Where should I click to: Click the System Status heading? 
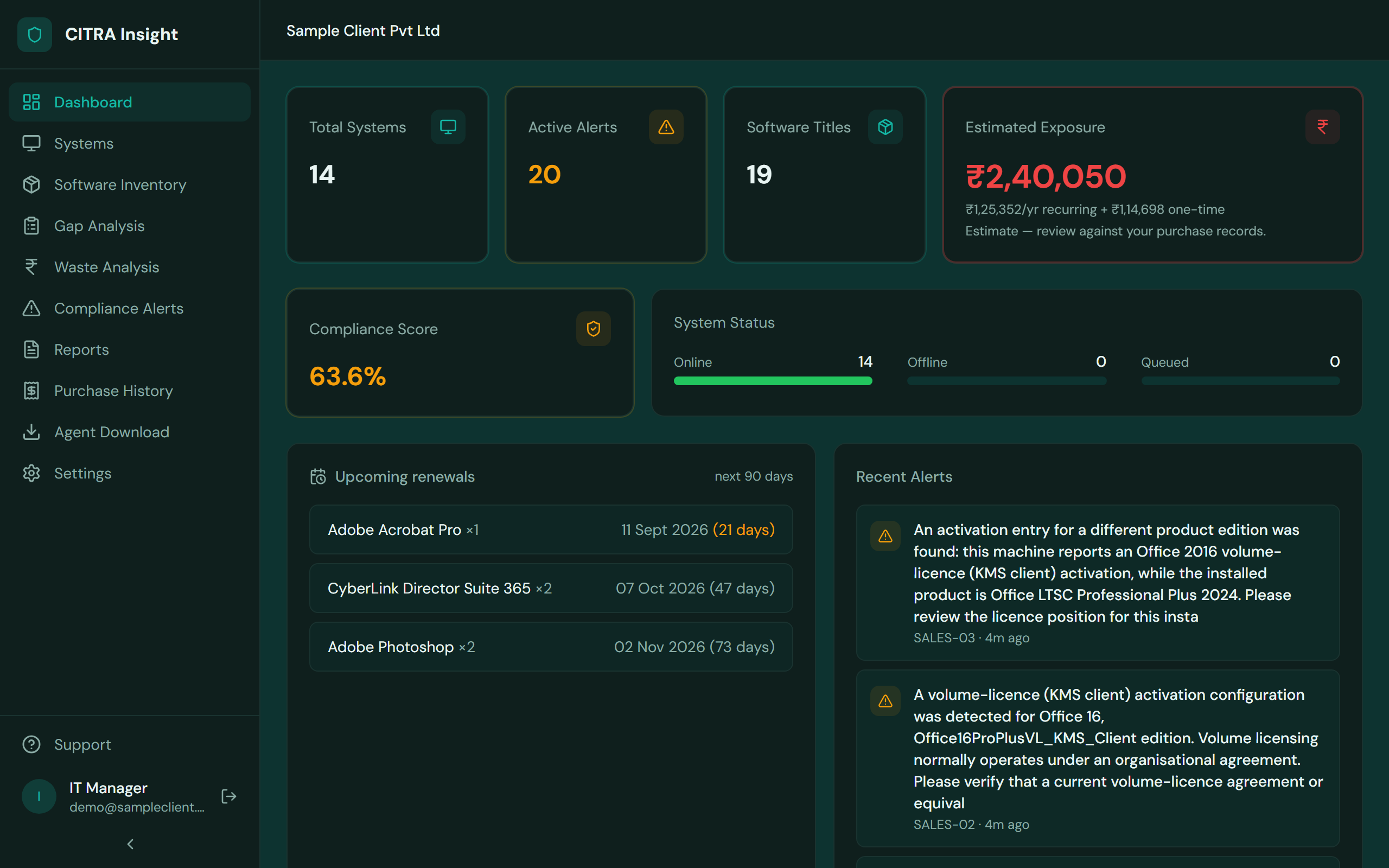(724, 323)
